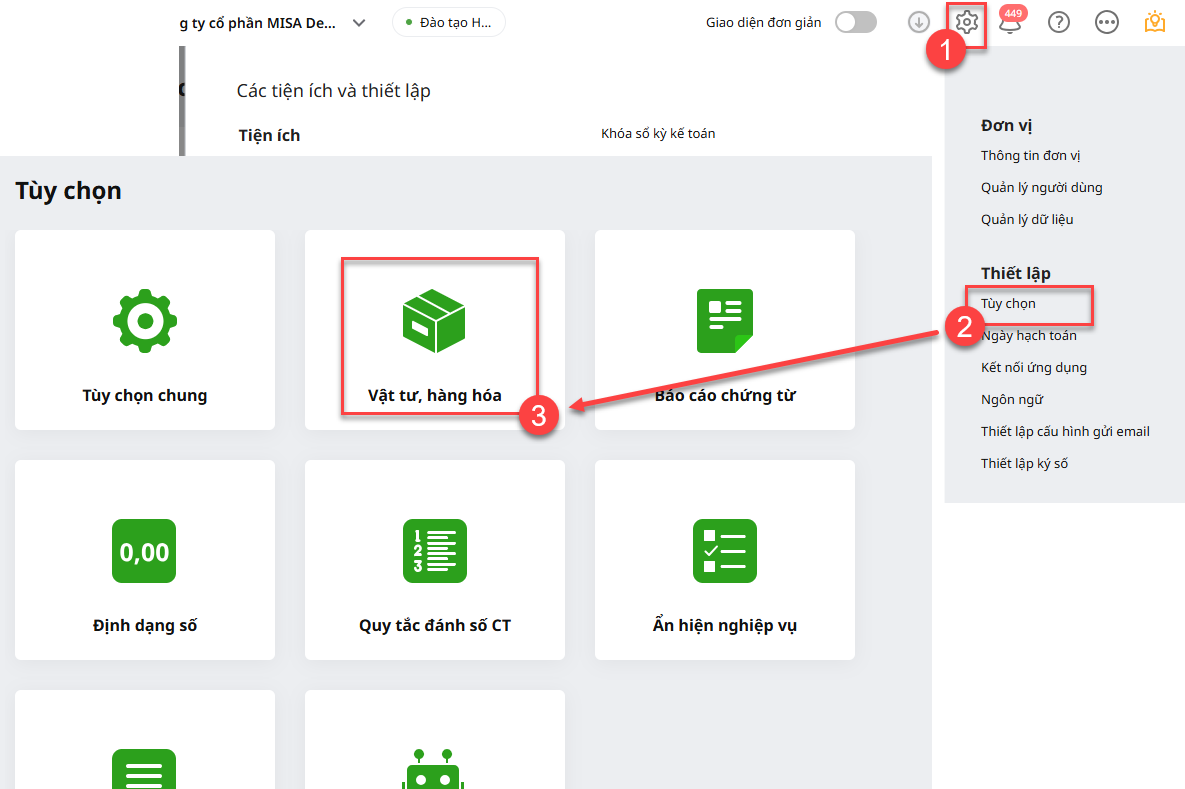Select Quản lý người dùng menu item

pyautogui.click(x=1041, y=187)
